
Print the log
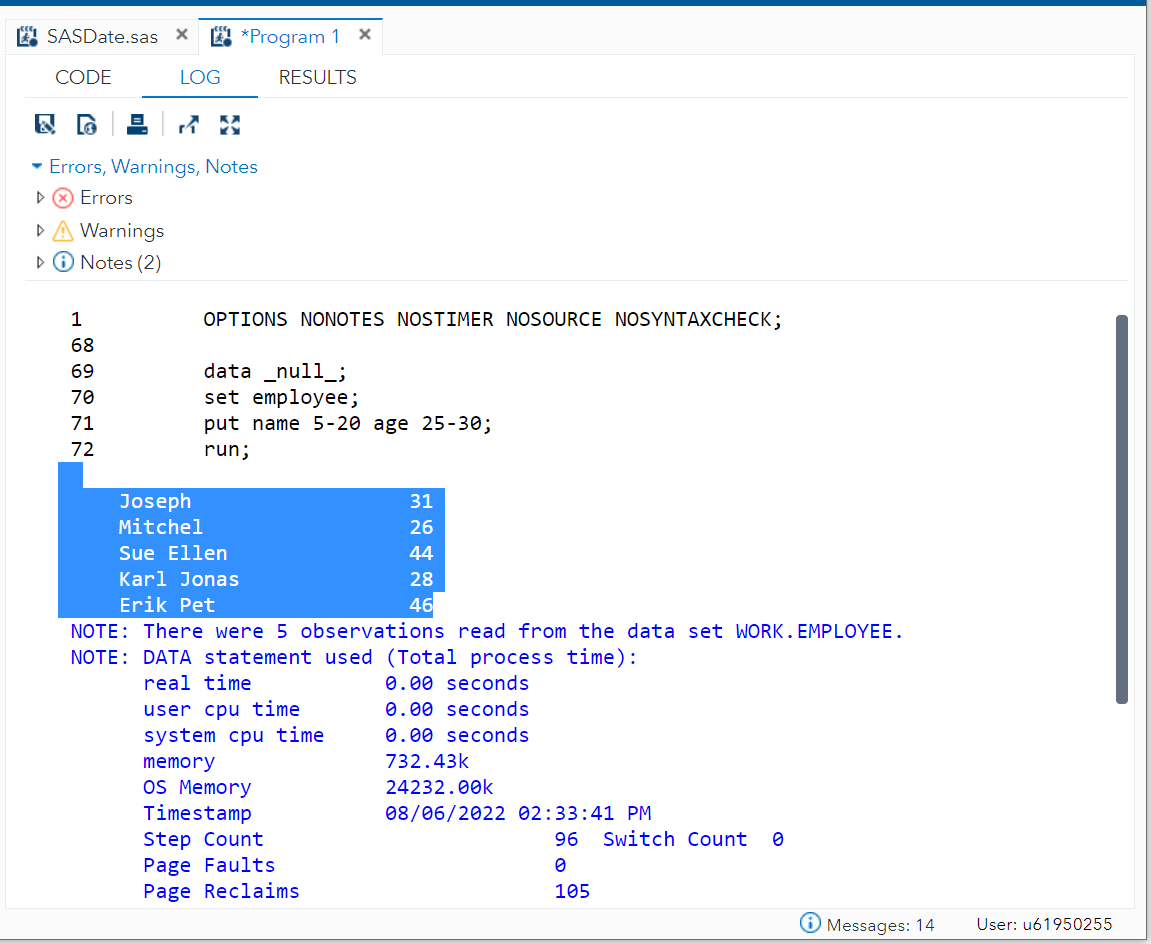137,124
